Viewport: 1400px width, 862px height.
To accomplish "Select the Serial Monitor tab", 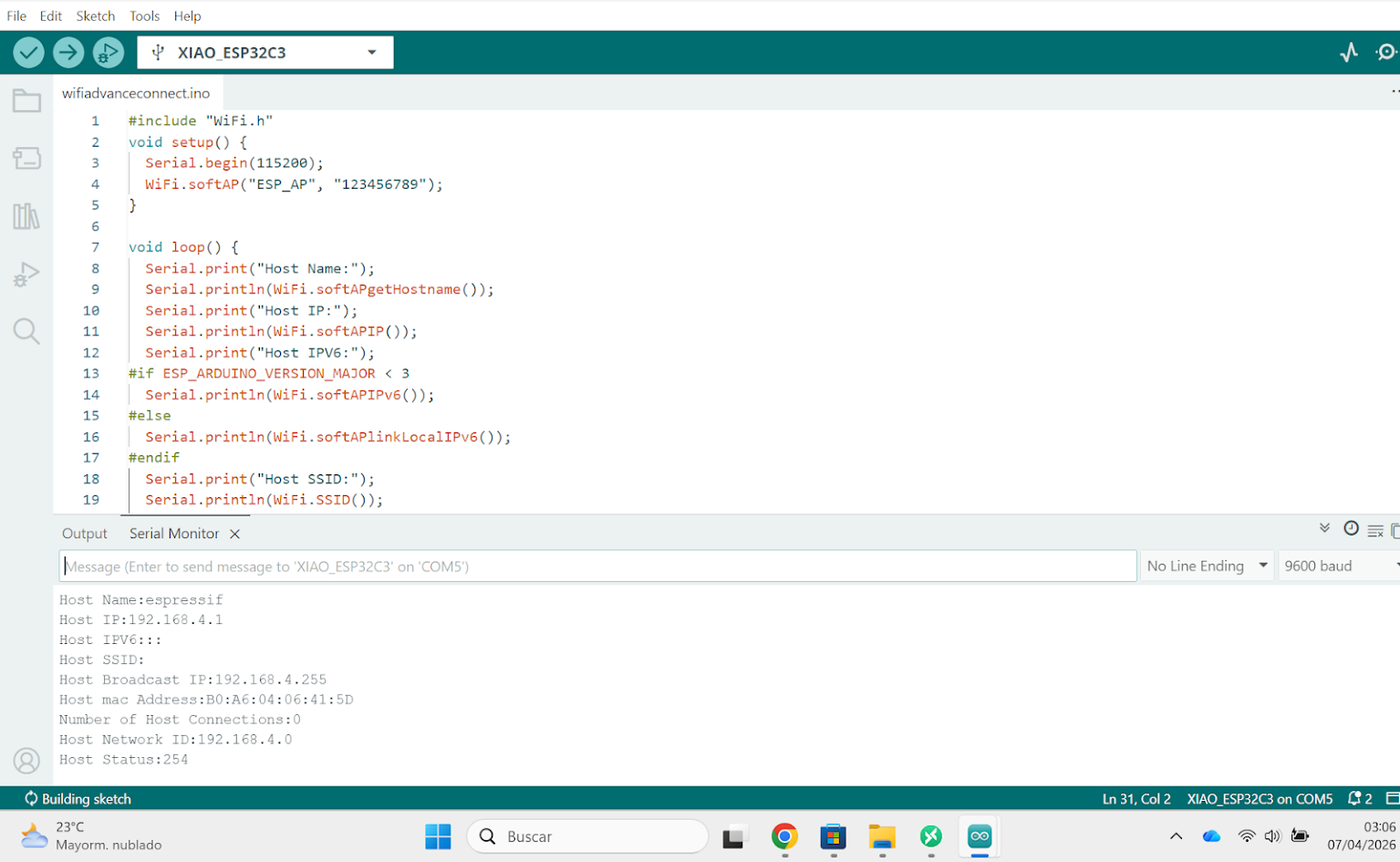I will point(174,534).
